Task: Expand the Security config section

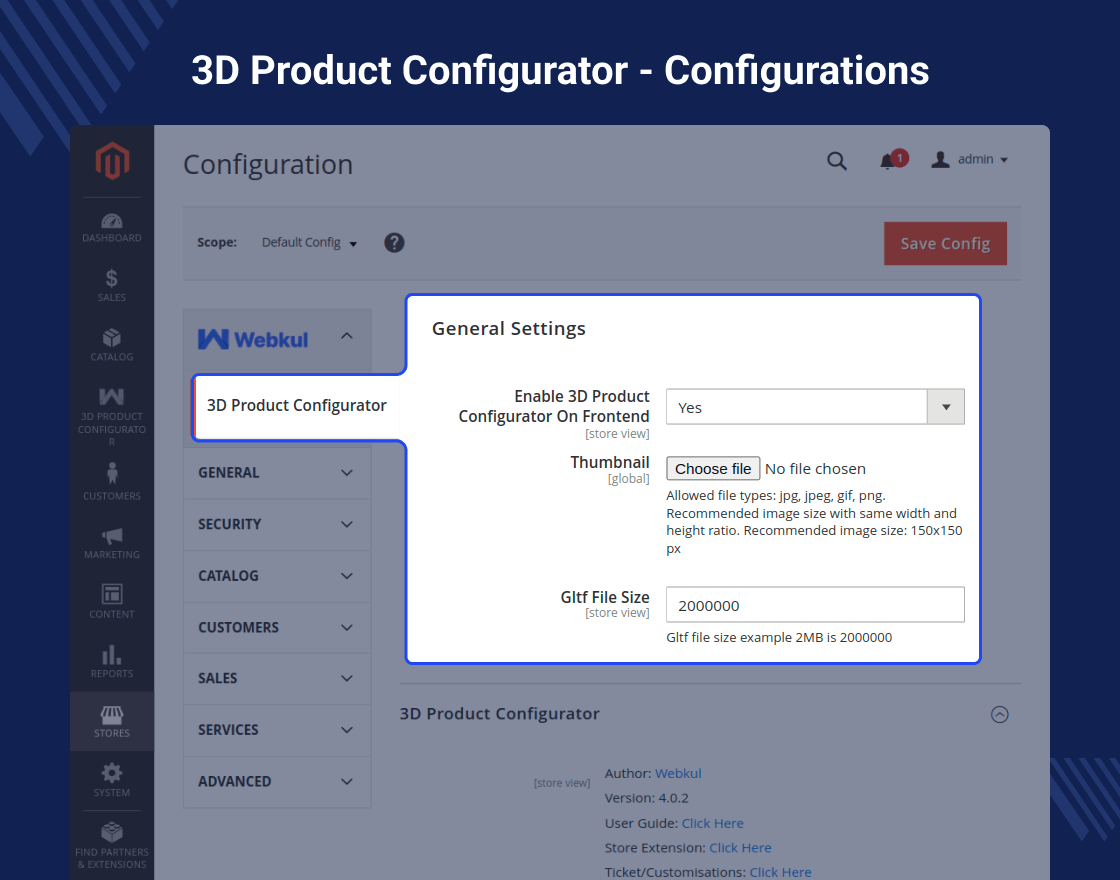Action: (x=277, y=524)
